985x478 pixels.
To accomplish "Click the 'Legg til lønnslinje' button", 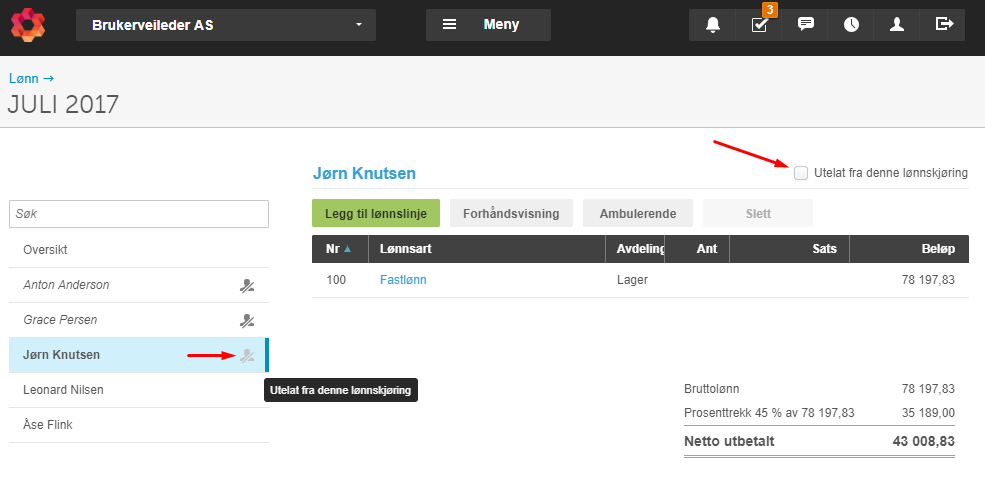I will point(375,213).
